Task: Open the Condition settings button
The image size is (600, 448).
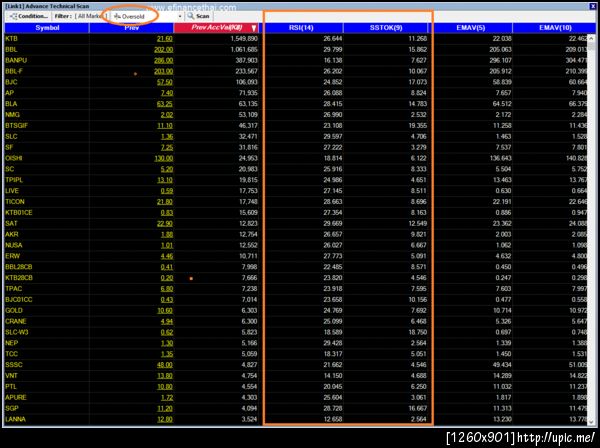Action: tap(28, 16)
